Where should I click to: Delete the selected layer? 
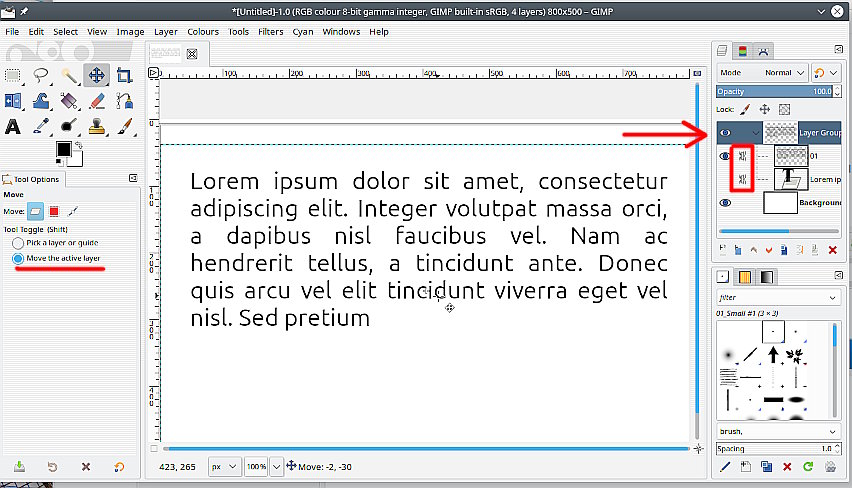click(832, 251)
